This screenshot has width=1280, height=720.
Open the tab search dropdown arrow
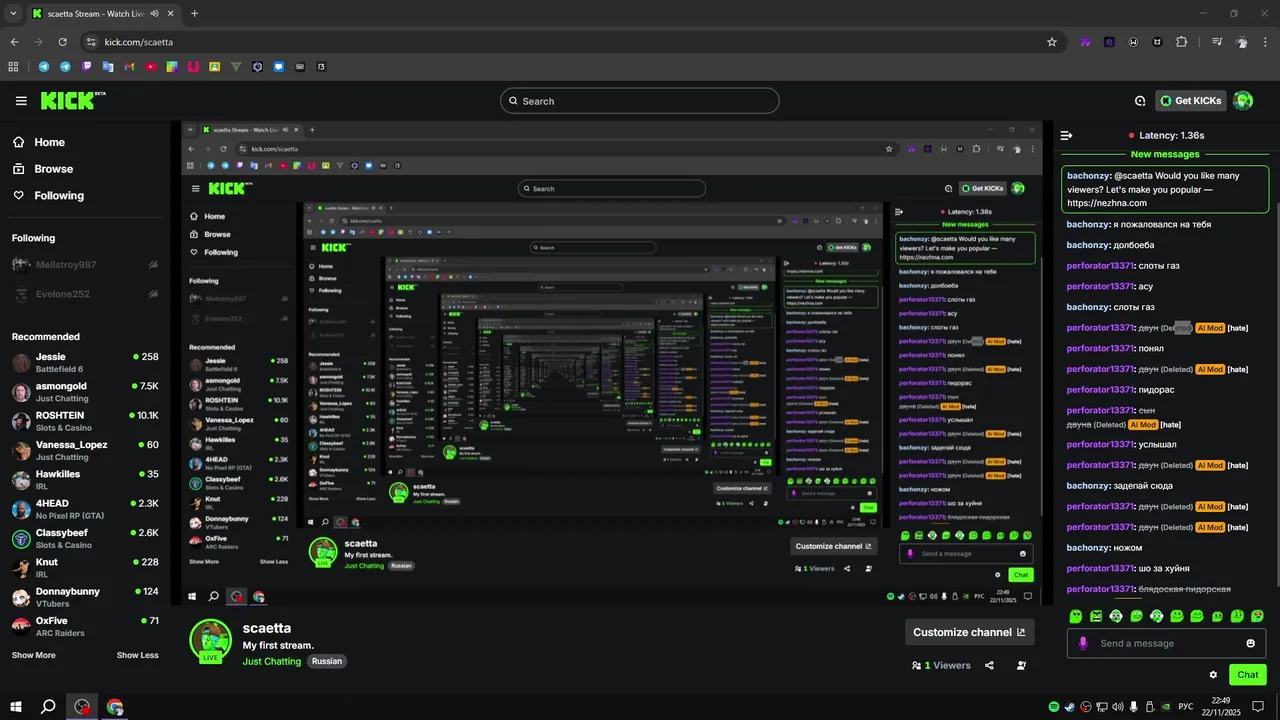[x=13, y=14]
